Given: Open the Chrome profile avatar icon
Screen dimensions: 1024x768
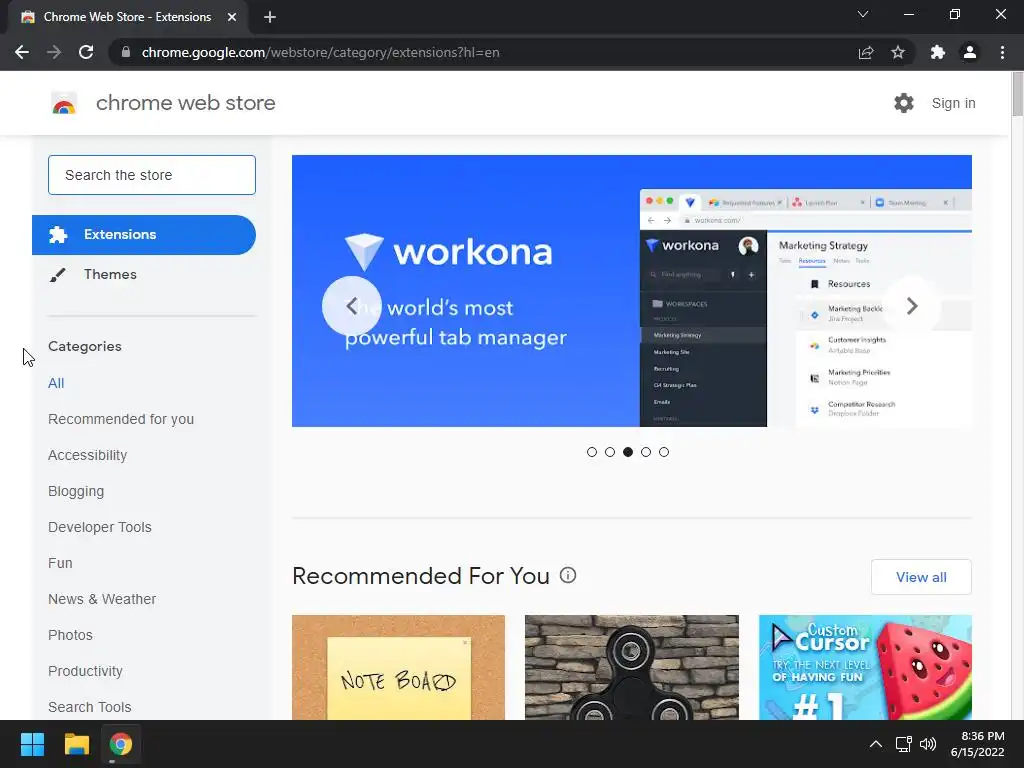Looking at the screenshot, I should tap(970, 52).
